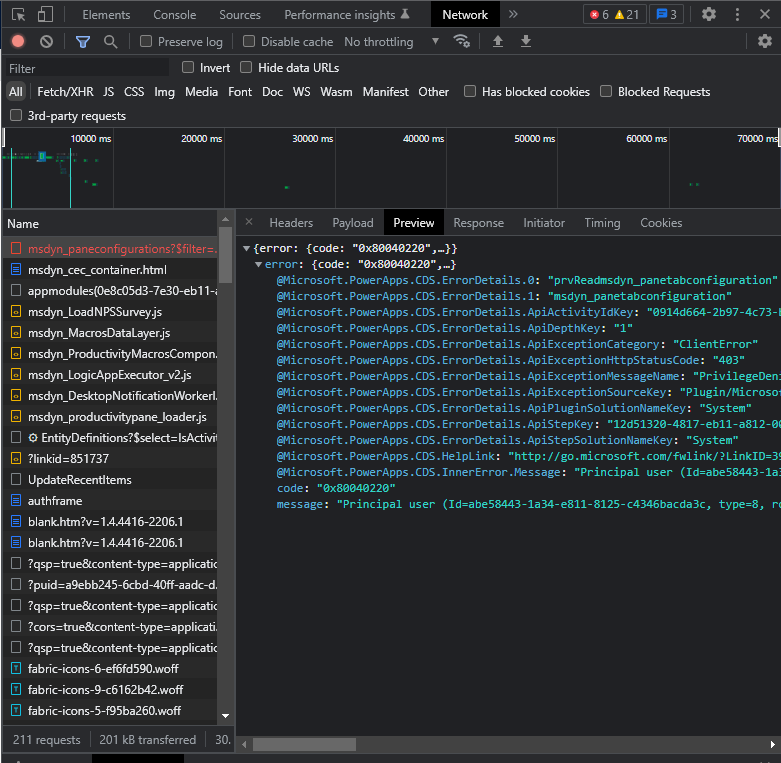781x763 pixels.
Task: Check Has blocked cookies
Action: tap(470, 92)
